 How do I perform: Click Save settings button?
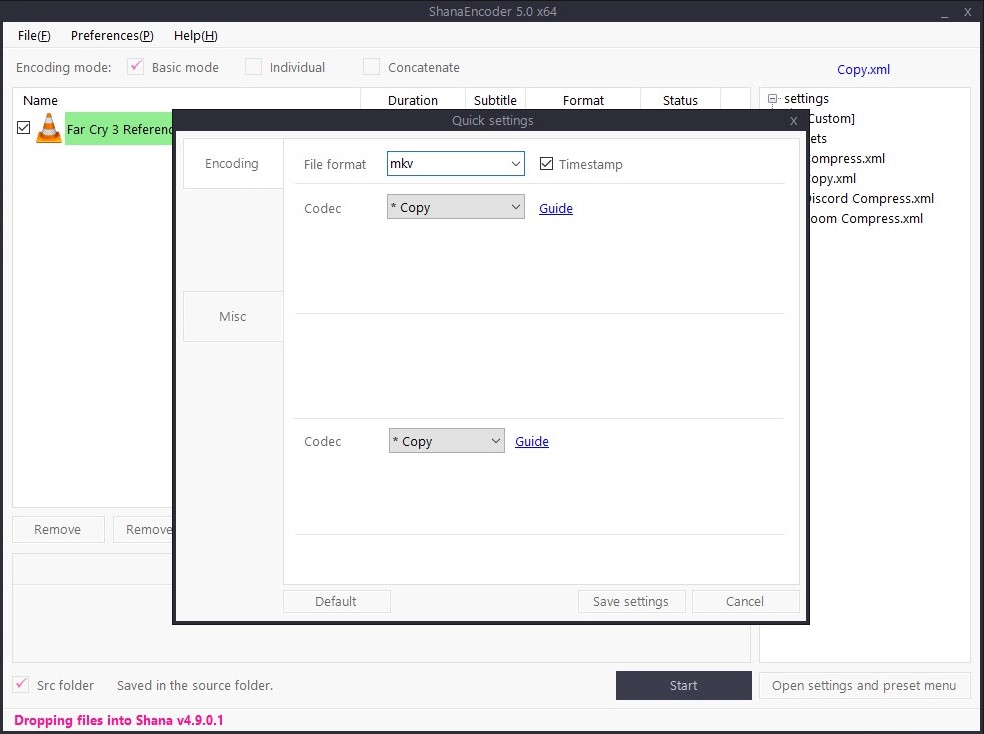click(x=631, y=601)
